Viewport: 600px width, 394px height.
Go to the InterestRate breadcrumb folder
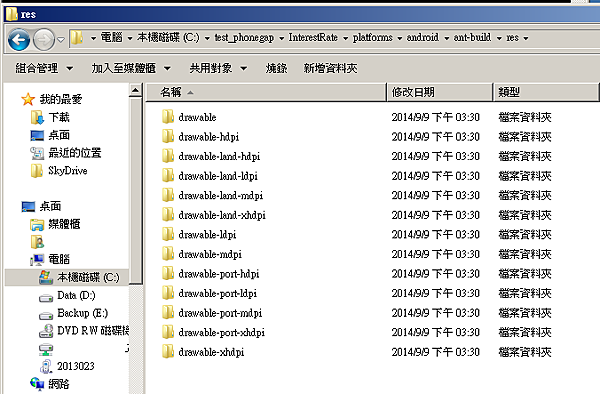coord(313,37)
